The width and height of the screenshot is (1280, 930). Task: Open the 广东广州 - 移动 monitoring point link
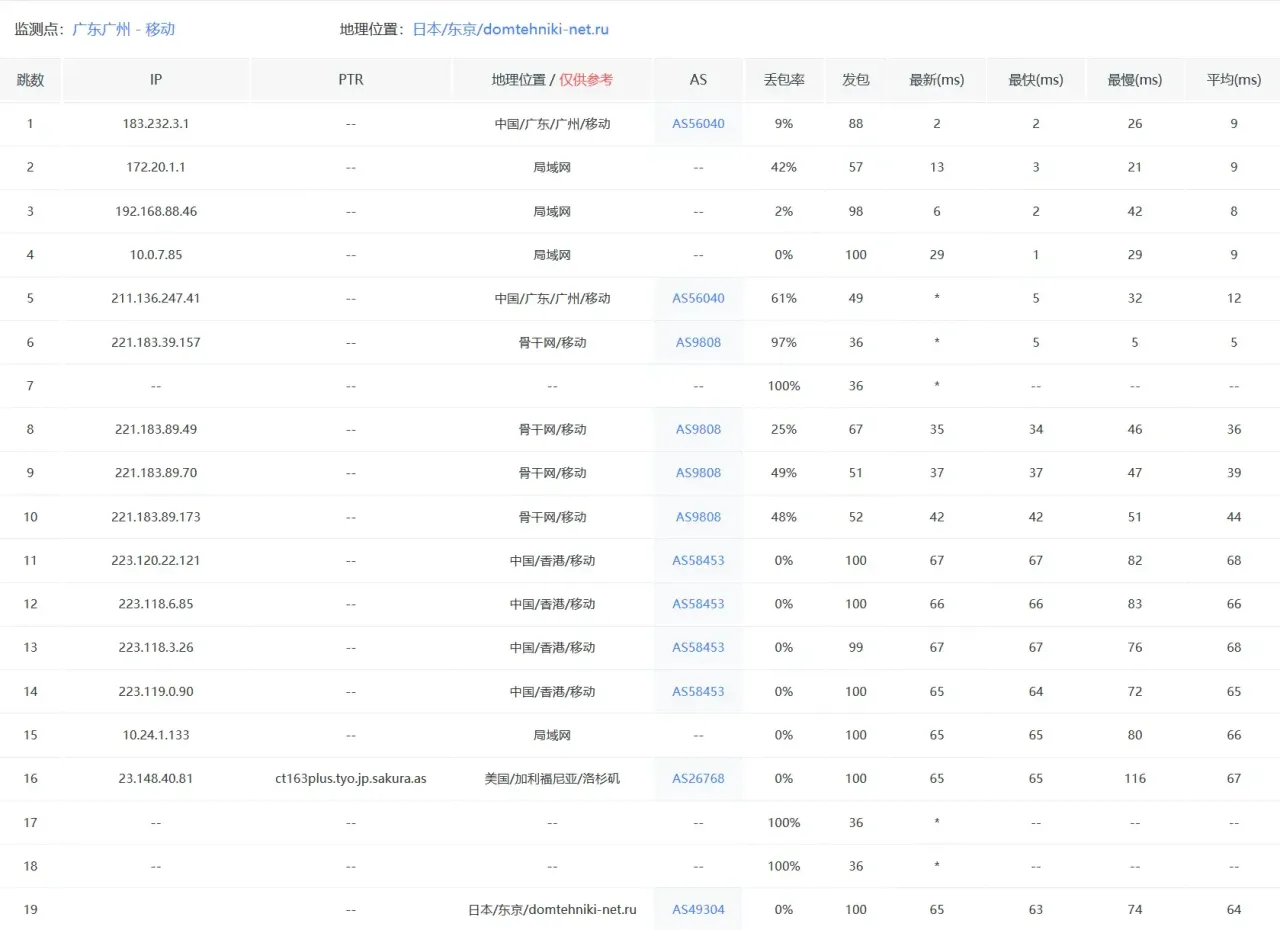(x=124, y=29)
